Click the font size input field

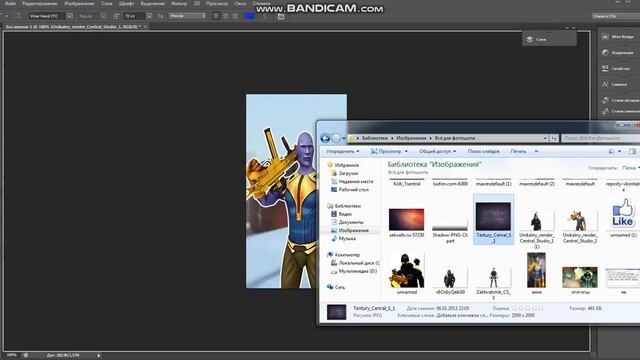135,16
